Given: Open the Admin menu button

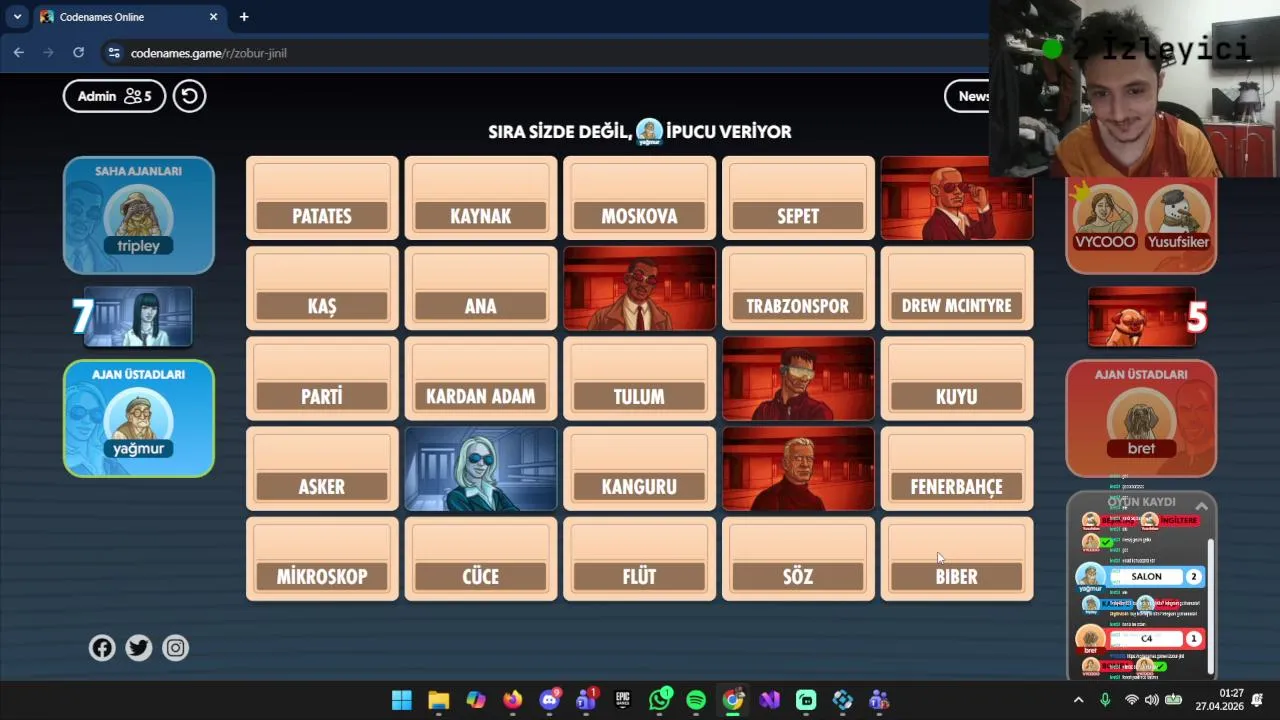Looking at the screenshot, I should (114, 96).
